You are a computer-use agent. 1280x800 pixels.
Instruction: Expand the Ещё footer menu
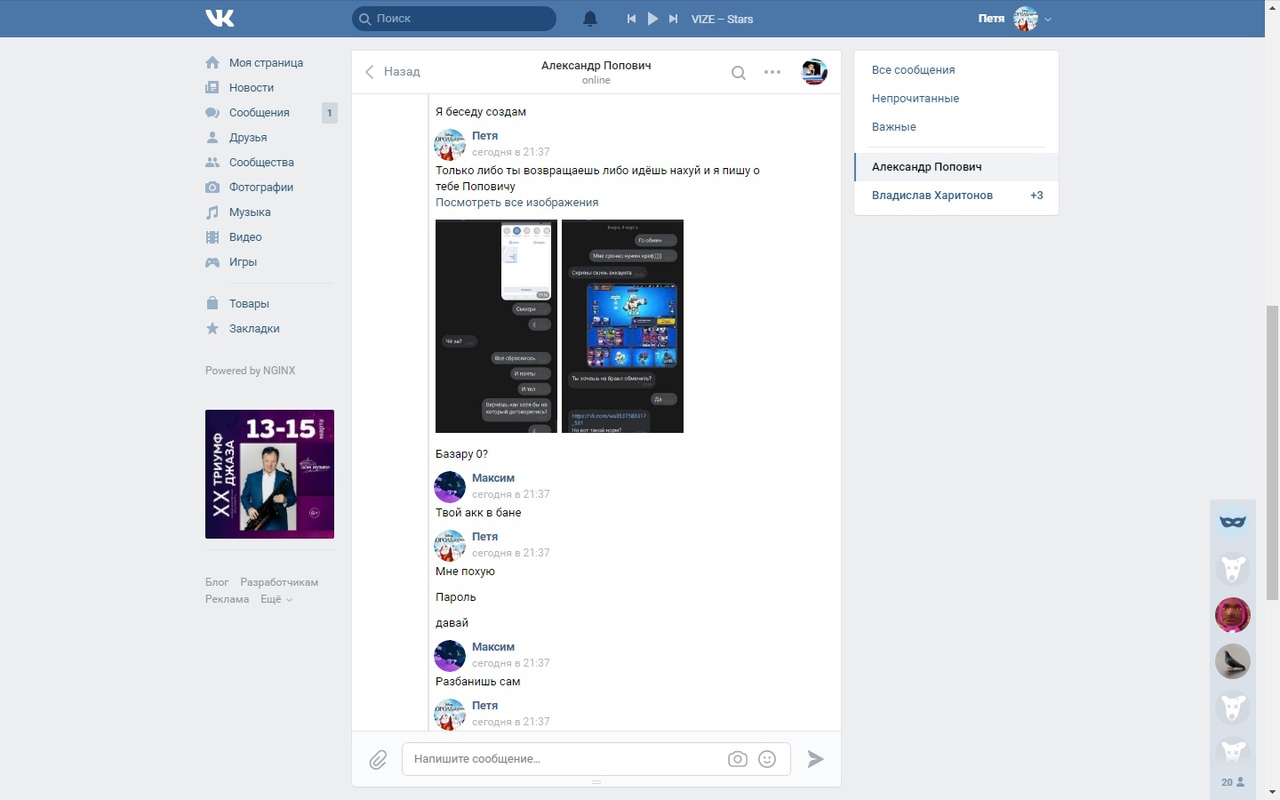click(x=276, y=599)
